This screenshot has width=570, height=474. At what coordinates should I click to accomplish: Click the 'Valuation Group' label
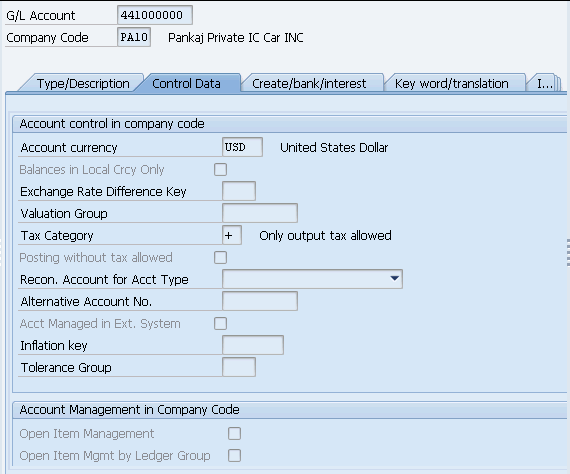coord(64,213)
